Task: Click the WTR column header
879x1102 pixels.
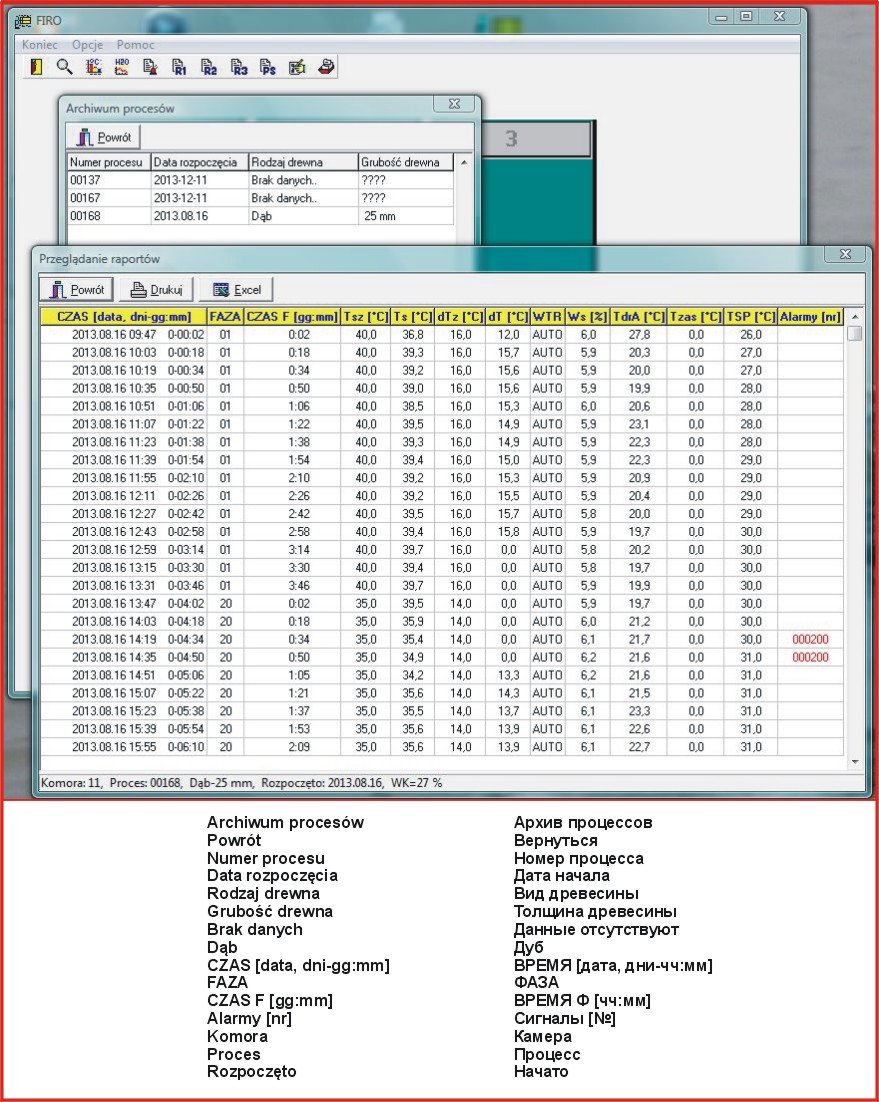Action: pos(547,317)
